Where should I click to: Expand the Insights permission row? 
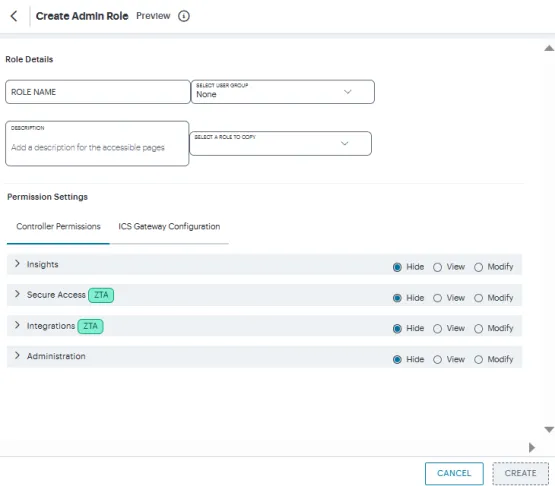click(17, 264)
